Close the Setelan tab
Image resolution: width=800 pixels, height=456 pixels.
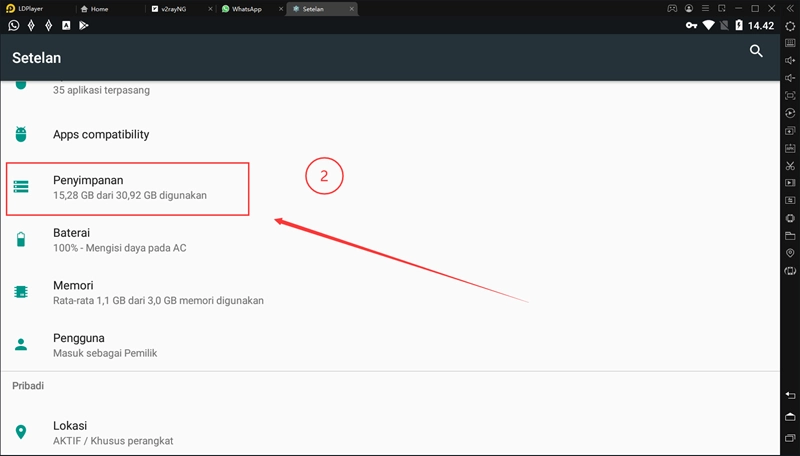(352, 9)
